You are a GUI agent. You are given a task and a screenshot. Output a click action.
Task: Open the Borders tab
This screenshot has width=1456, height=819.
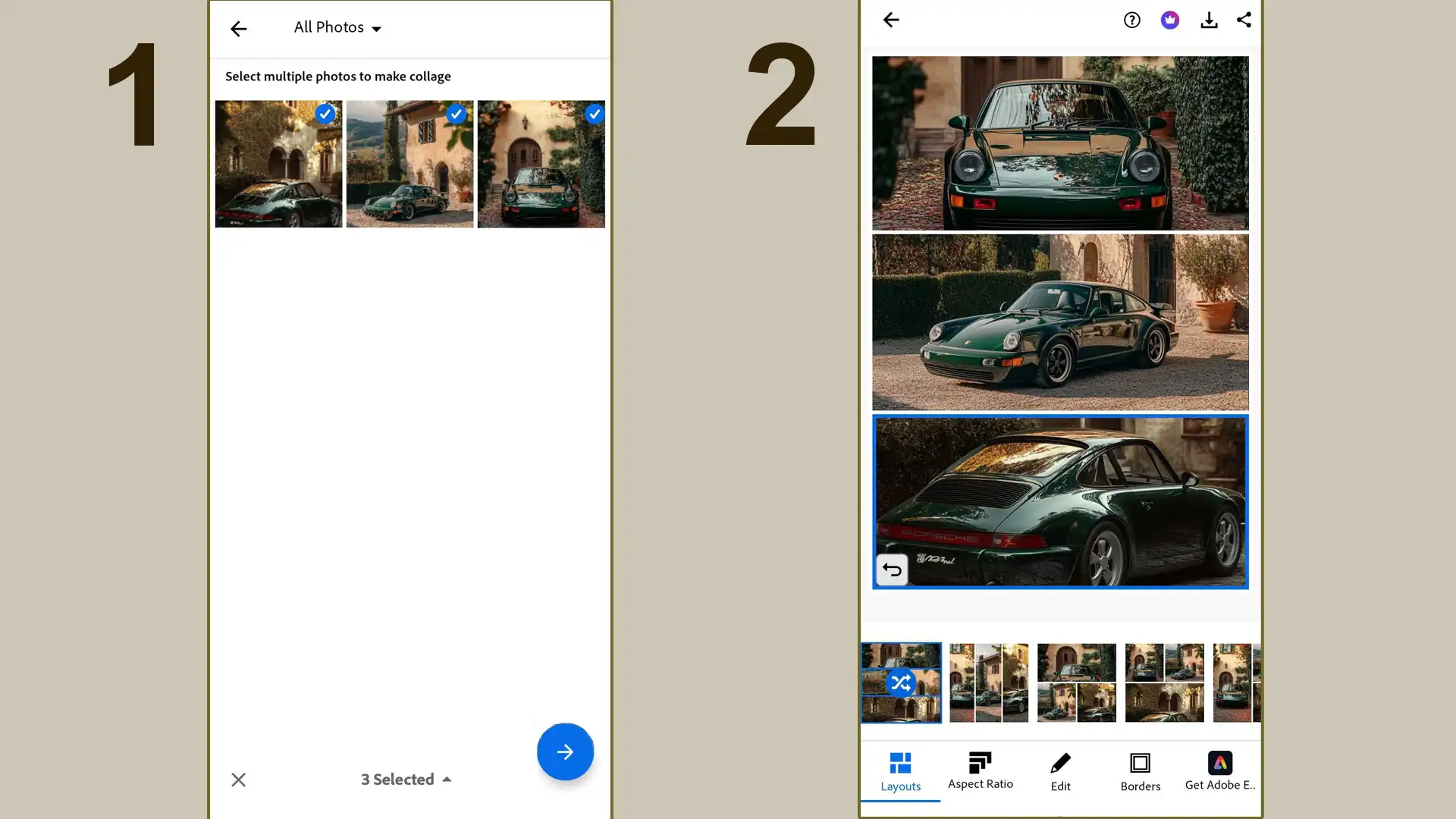click(1141, 772)
